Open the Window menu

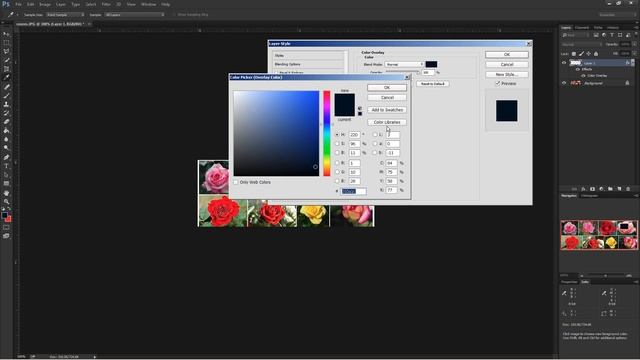point(149,4)
